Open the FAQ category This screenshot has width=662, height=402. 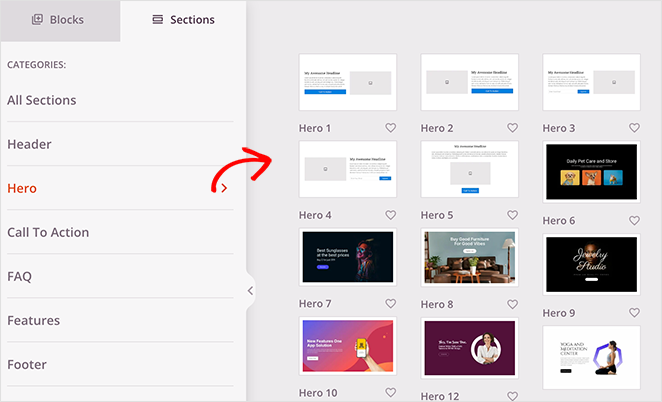pyautogui.click(x=120, y=276)
